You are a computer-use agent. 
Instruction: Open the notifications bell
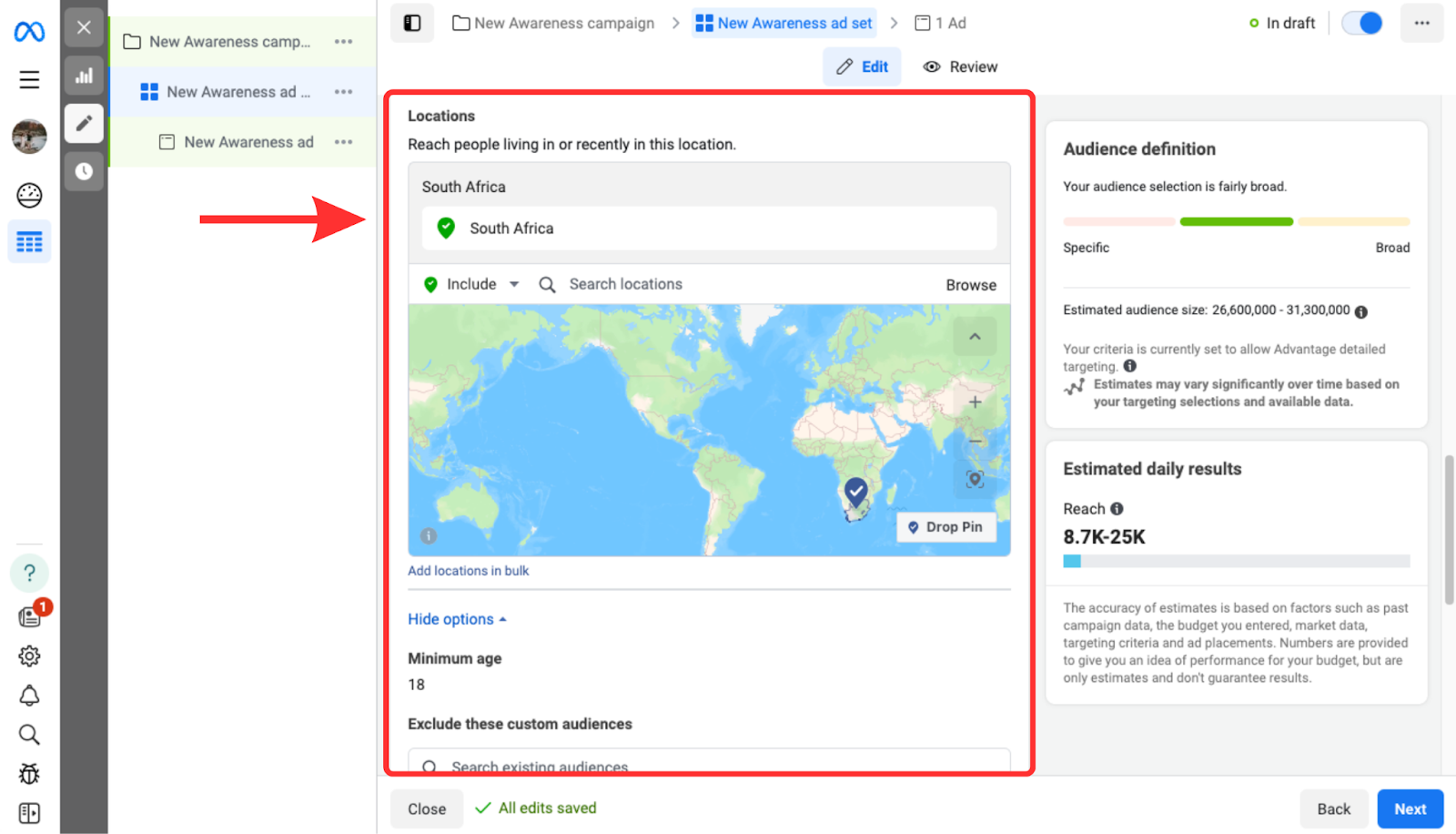(29, 696)
